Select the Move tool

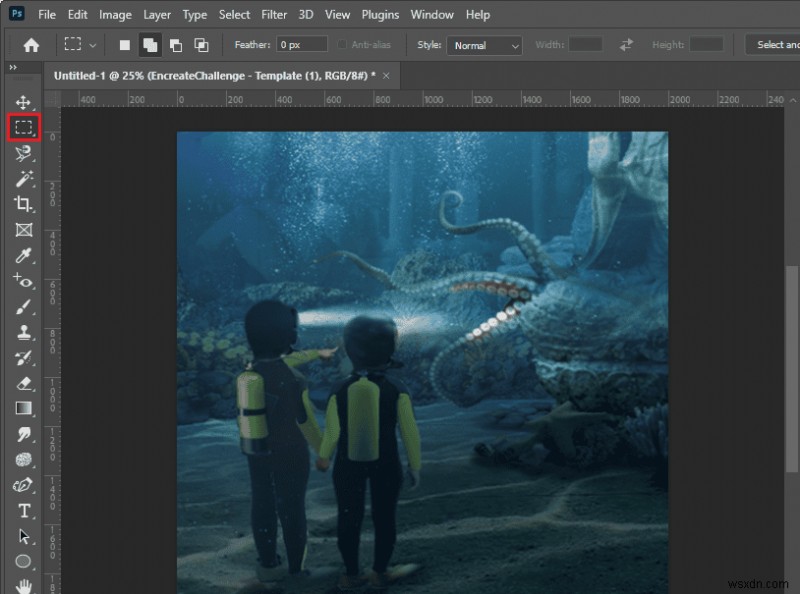23,102
